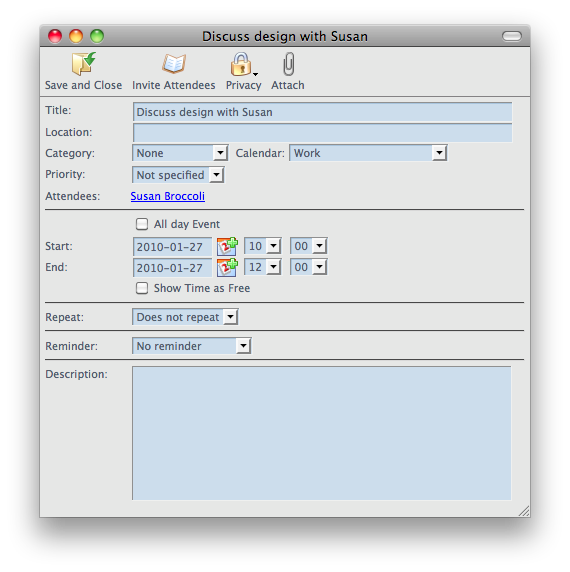Viewport: 570px width, 572px height.
Task: Open the Reminder dropdown No reminder
Action: (191, 346)
